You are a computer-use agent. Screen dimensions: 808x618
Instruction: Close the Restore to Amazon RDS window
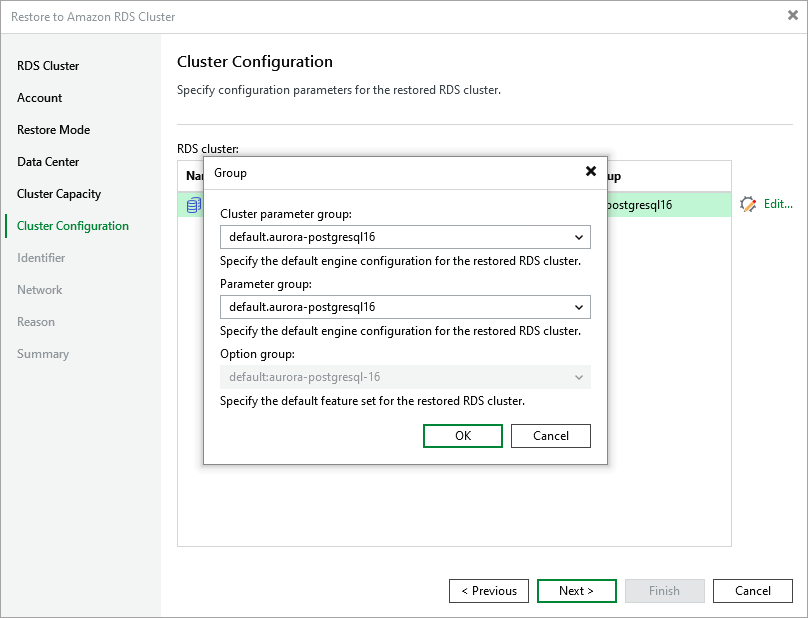click(x=793, y=15)
